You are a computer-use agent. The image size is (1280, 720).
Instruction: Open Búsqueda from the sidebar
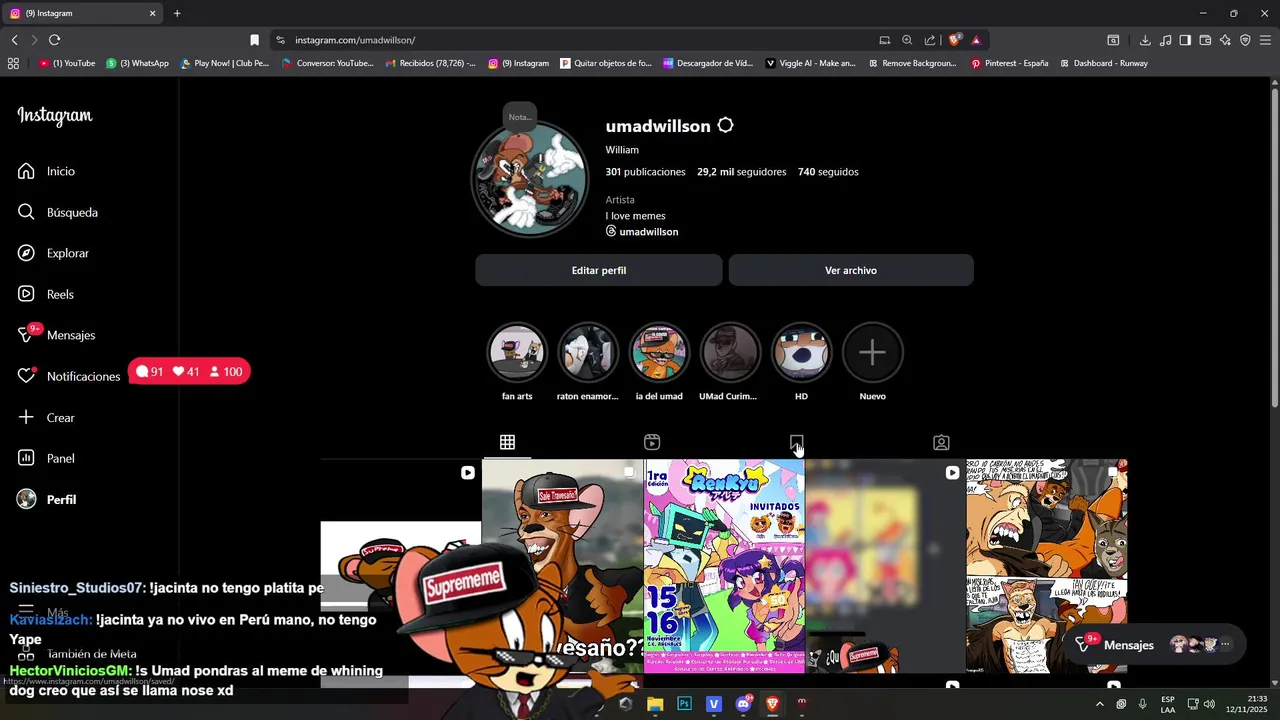tap(58, 212)
